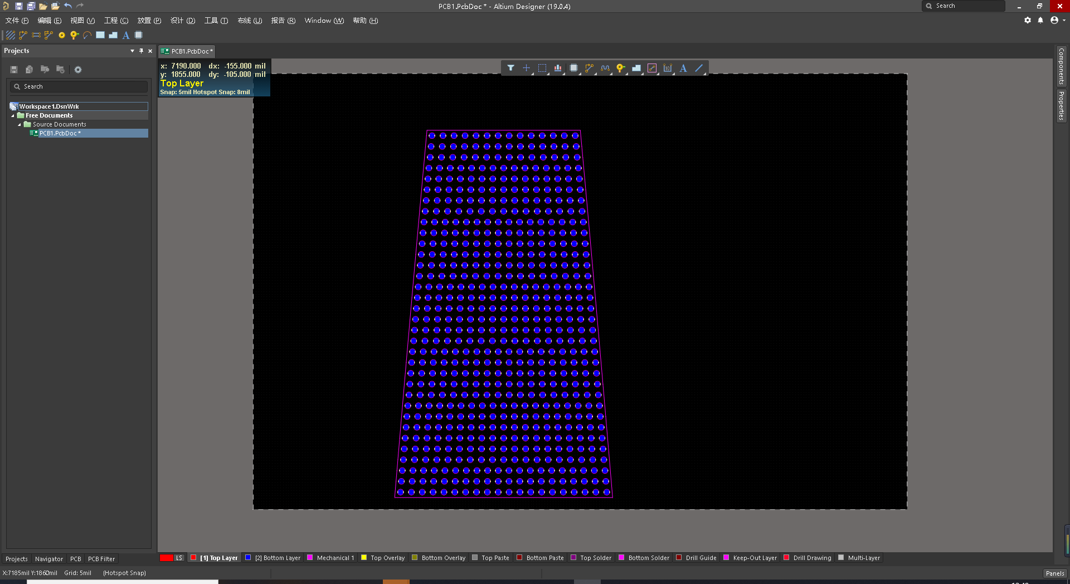The image size is (1070, 584).
Task: Click the selection rectangle tool icon
Action: (542, 69)
